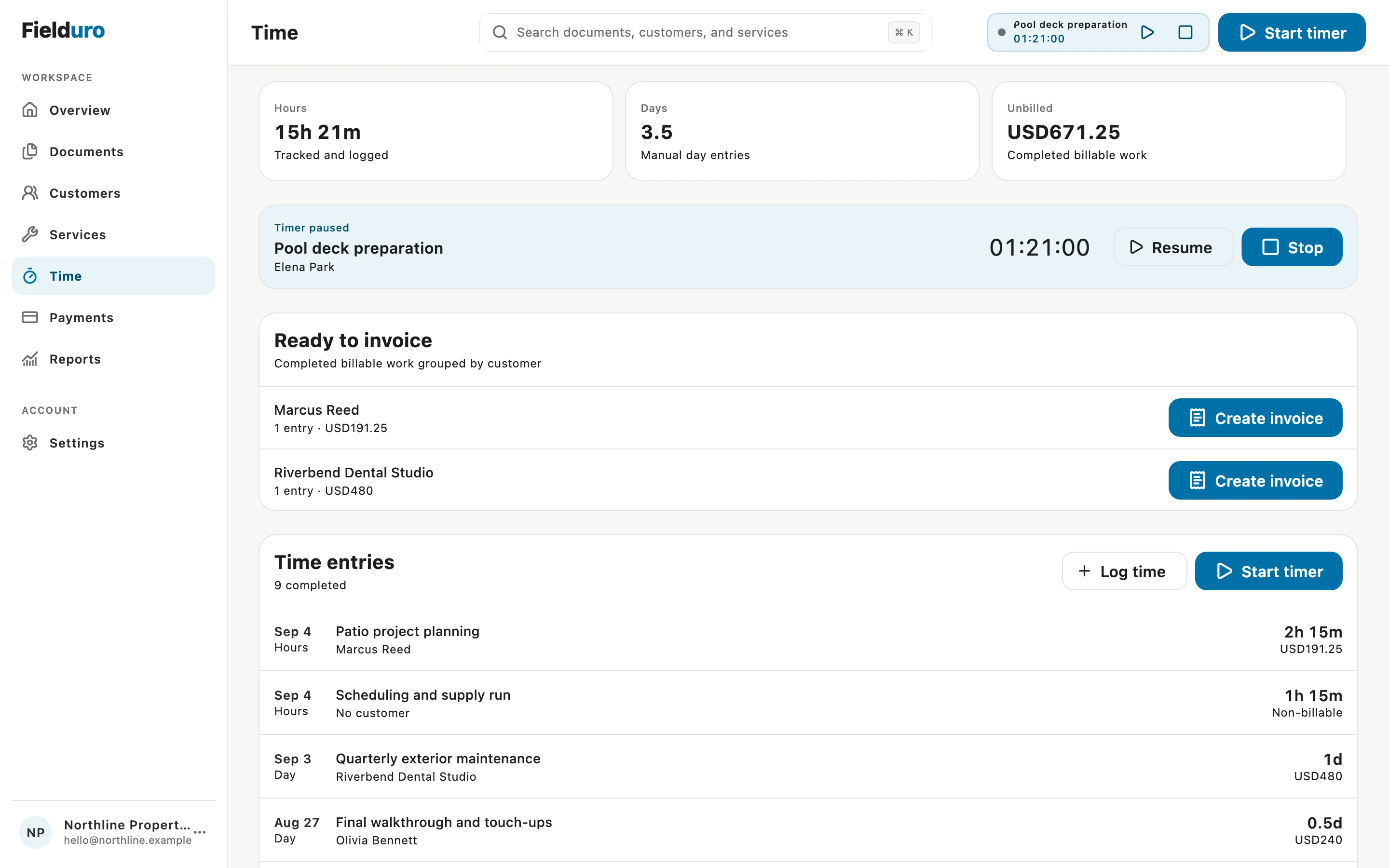Go to Documents in the sidebar
Image resolution: width=1389 pixels, height=868 pixels.
(x=113, y=151)
